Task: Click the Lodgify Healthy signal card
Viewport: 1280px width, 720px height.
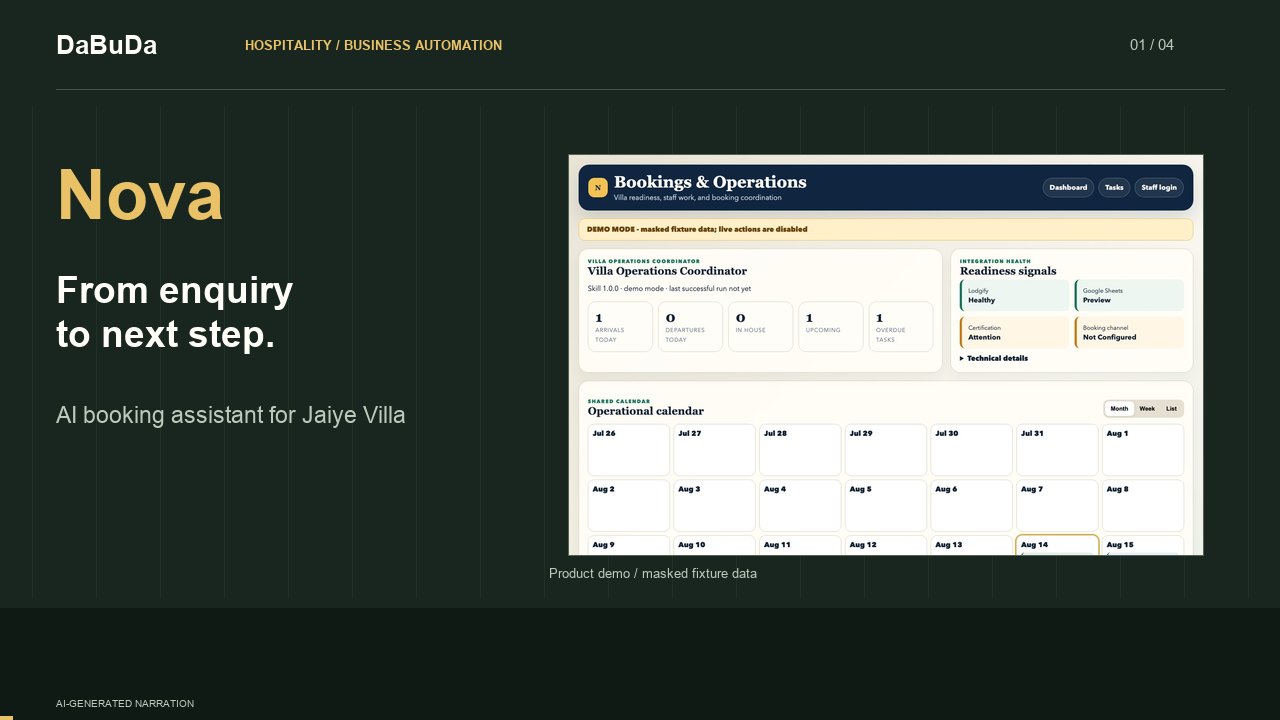Action: (1014, 296)
